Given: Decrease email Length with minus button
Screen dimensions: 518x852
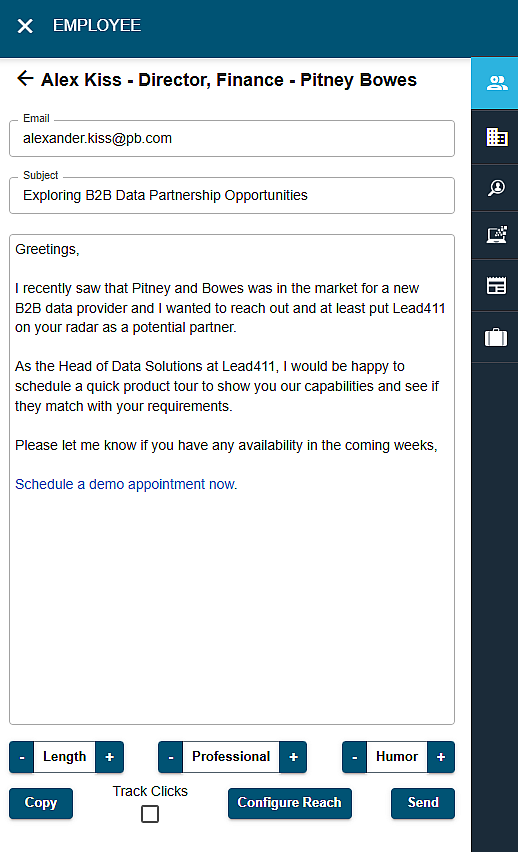Looking at the screenshot, I should [x=22, y=757].
